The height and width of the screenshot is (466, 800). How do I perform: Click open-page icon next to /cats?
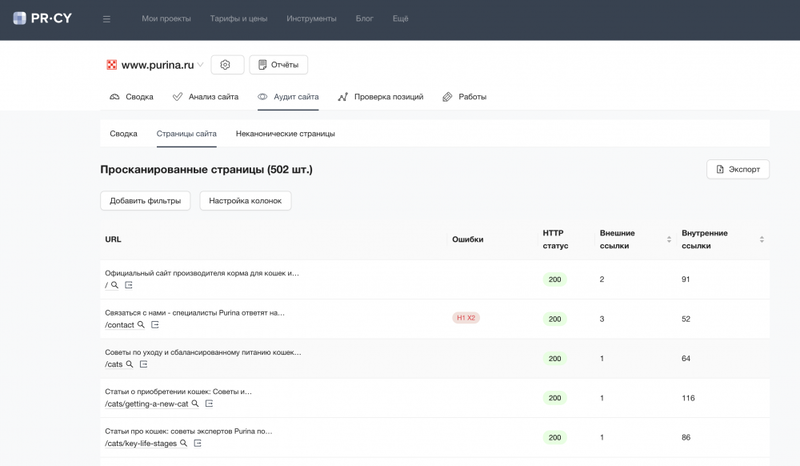click(x=143, y=364)
